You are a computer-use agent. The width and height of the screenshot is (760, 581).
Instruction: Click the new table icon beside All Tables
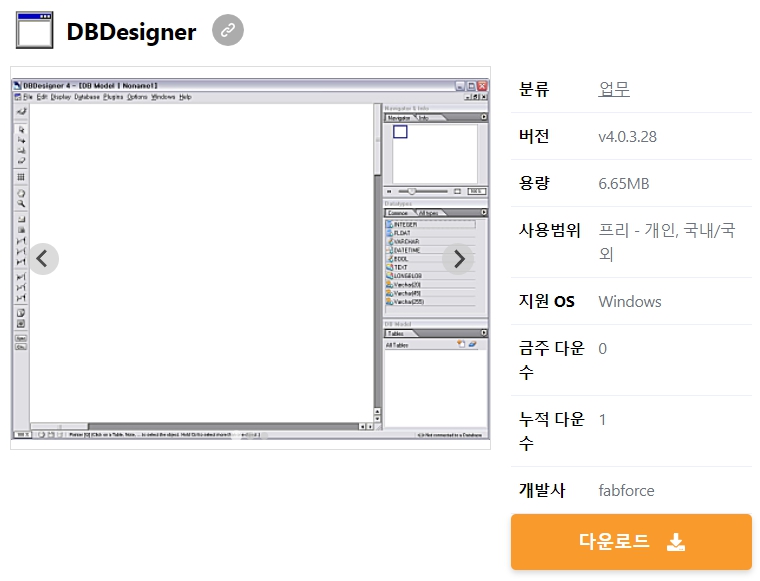(x=461, y=344)
